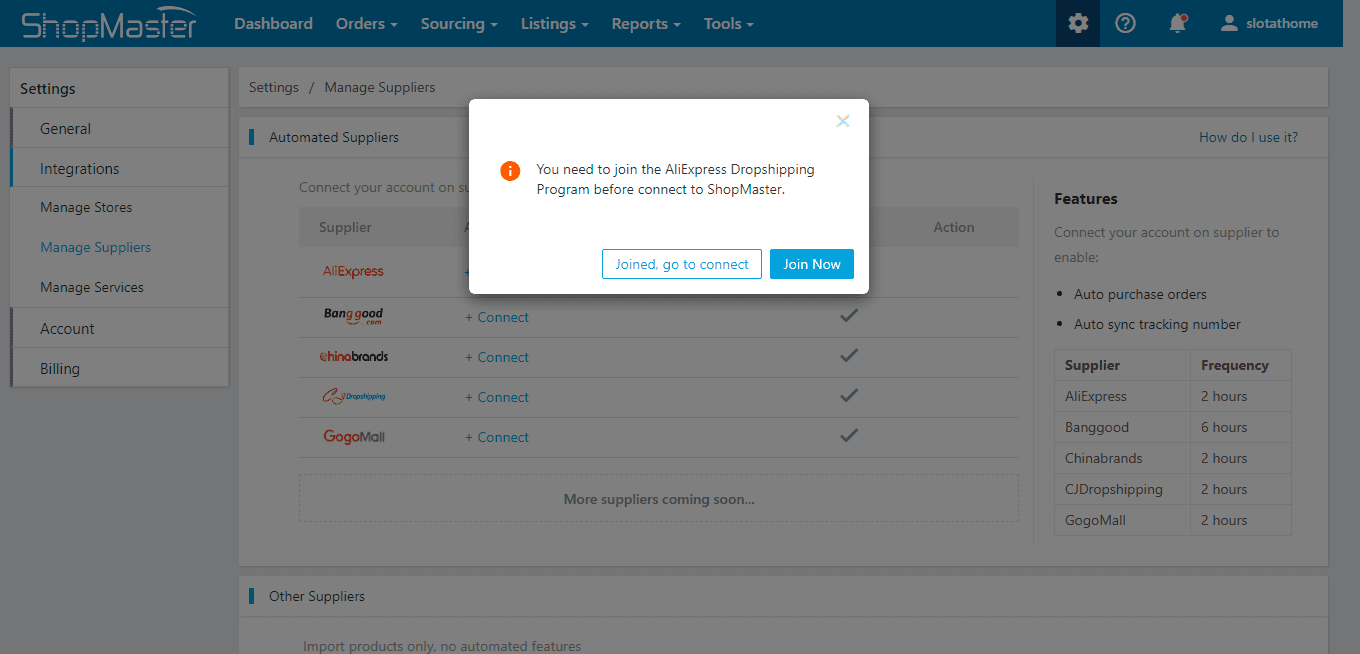Open settings gear icon in top bar
This screenshot has height=654, width=1360.
1077,23
